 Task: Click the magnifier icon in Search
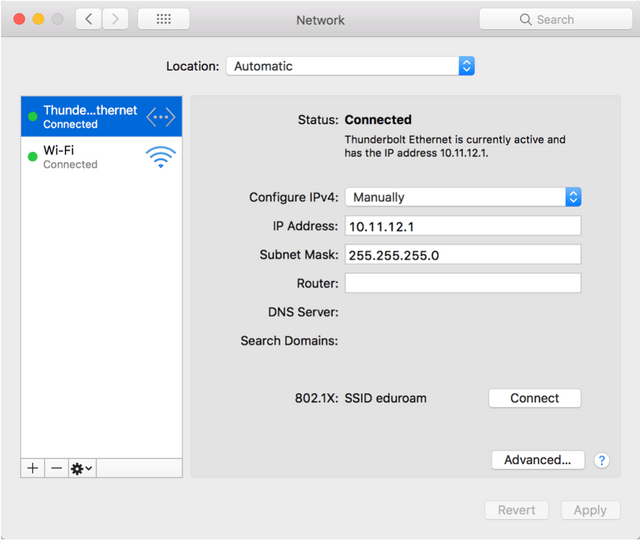click(525, 19)
